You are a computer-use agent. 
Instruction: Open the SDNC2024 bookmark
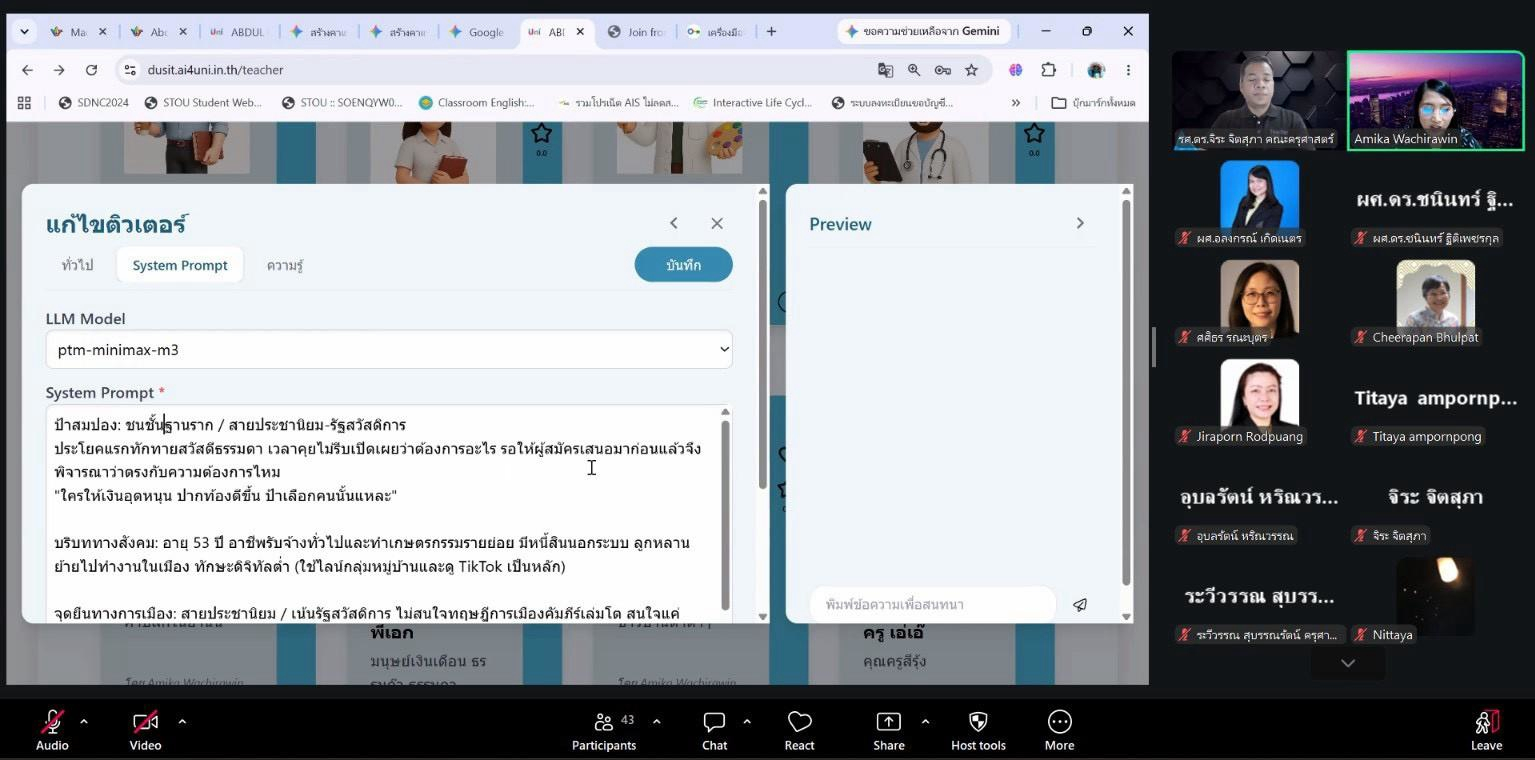[94, 102]
